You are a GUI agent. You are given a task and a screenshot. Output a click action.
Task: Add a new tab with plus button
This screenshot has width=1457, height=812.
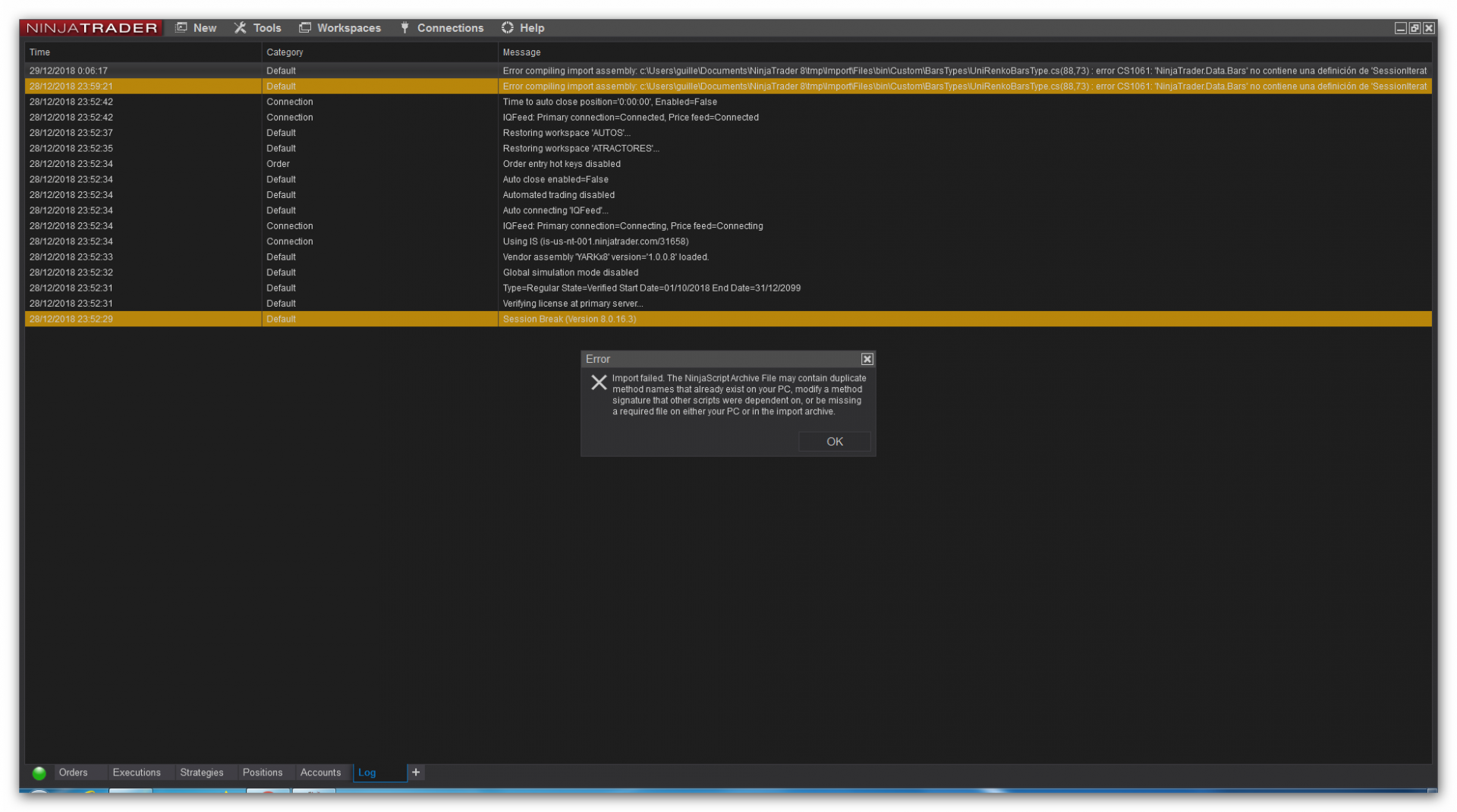coord(416,773)
